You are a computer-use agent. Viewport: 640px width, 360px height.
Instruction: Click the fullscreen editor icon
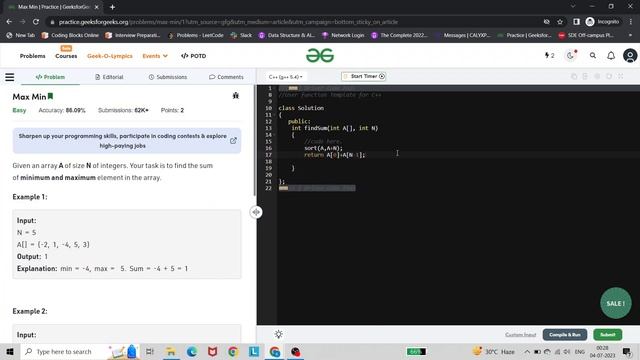click(620, 76)
